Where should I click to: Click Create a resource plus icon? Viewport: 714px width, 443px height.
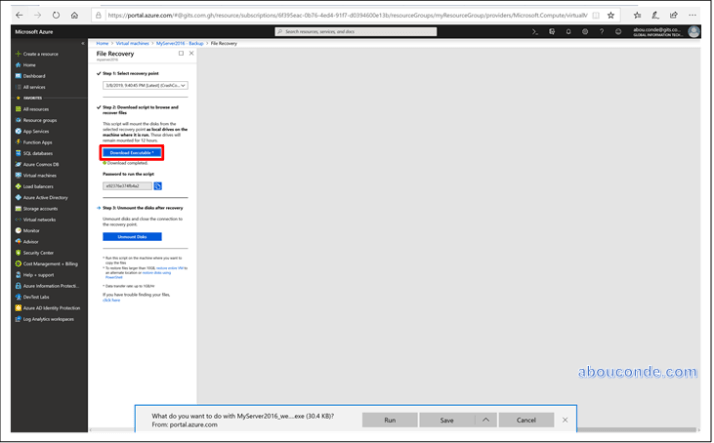coord(18,53)
